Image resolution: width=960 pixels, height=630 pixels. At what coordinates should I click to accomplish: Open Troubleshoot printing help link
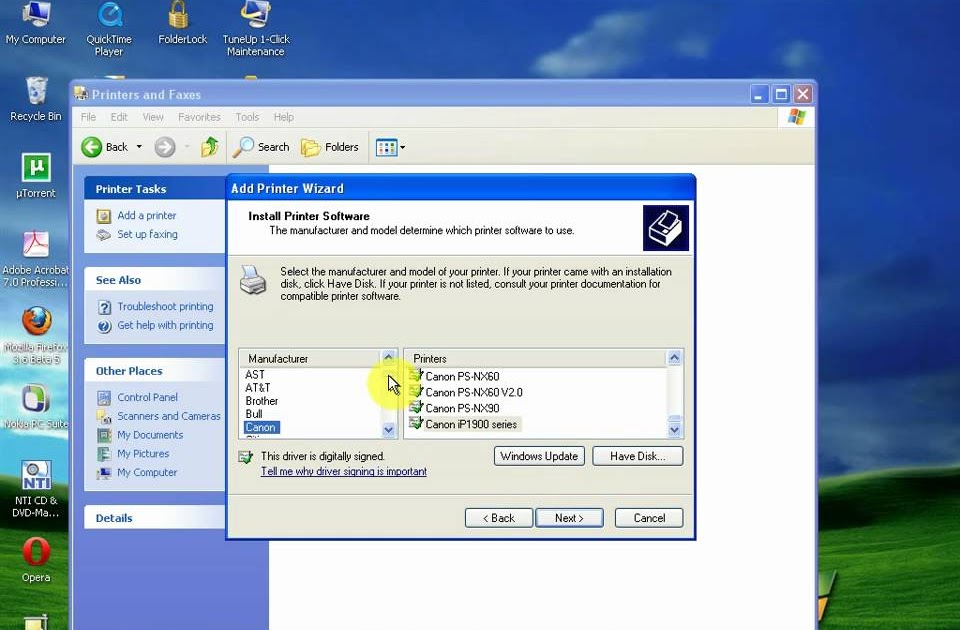165,306
